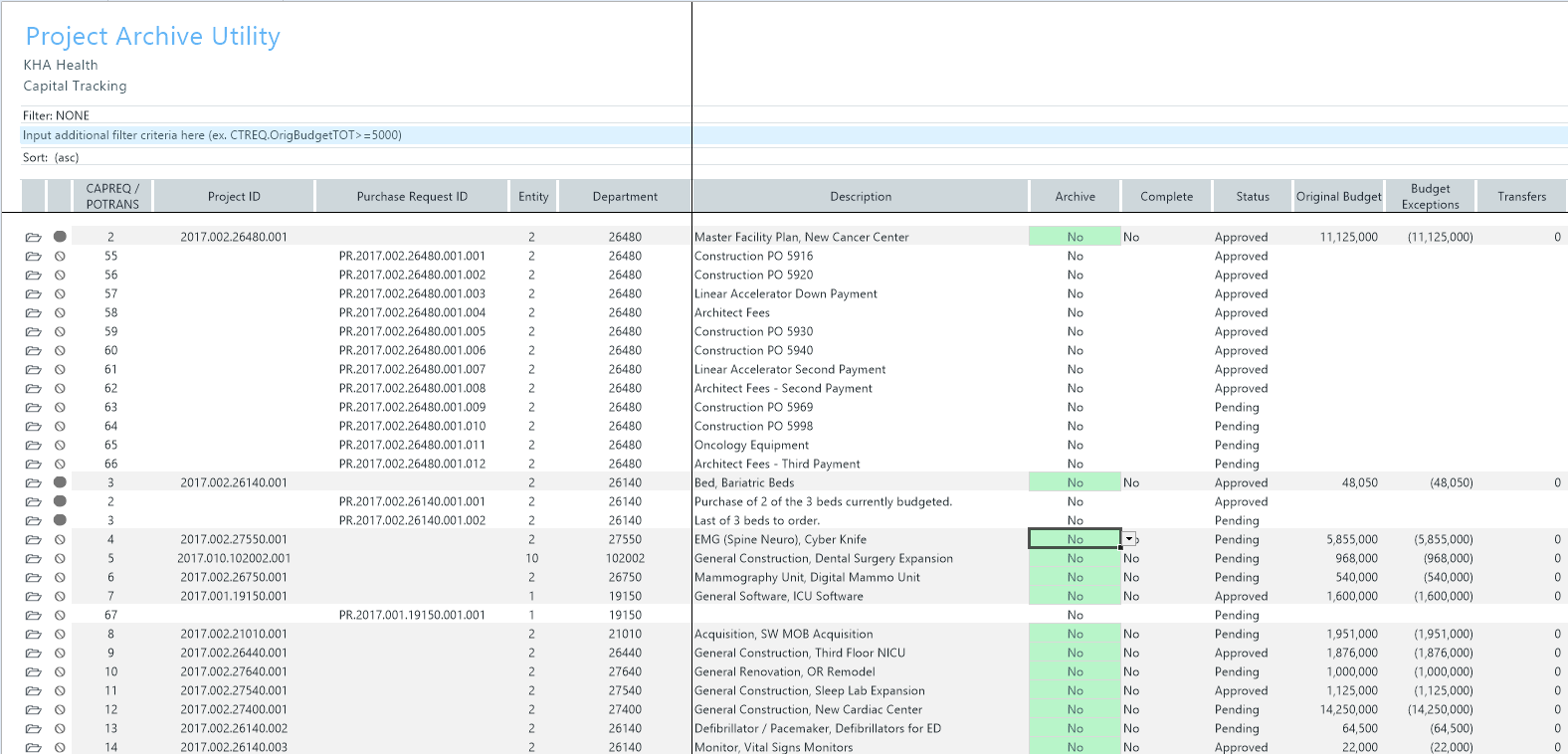Select the budget exception value (5,855,000)
The width and height of the screenshot is (1568, 754).
[x=1443, y=539]
